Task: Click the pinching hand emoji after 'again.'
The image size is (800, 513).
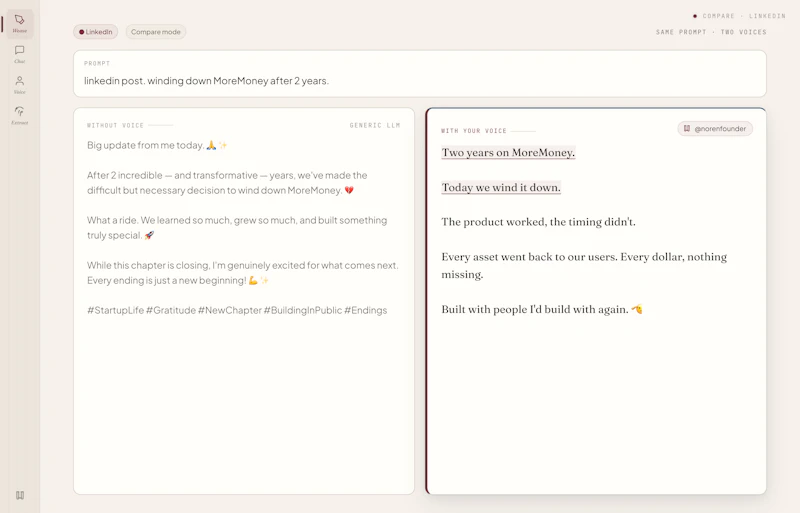Action: (637, 309)
